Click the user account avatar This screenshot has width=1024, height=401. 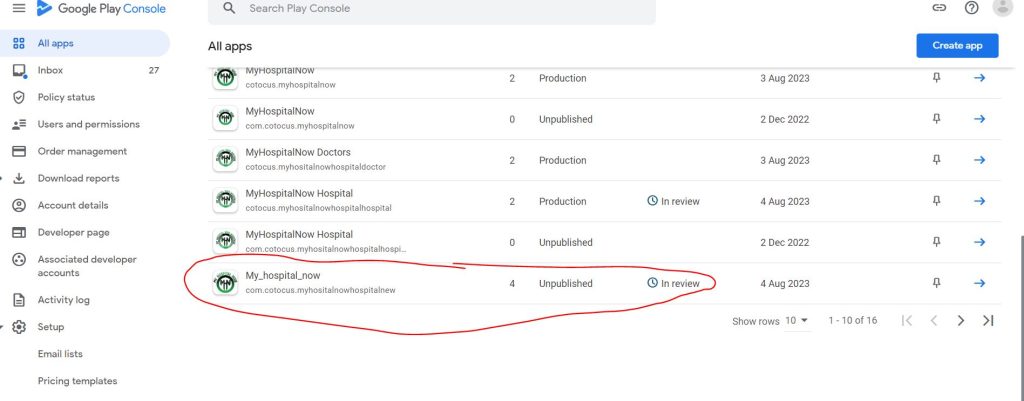pyautogui.click(x=1002, y=8)
